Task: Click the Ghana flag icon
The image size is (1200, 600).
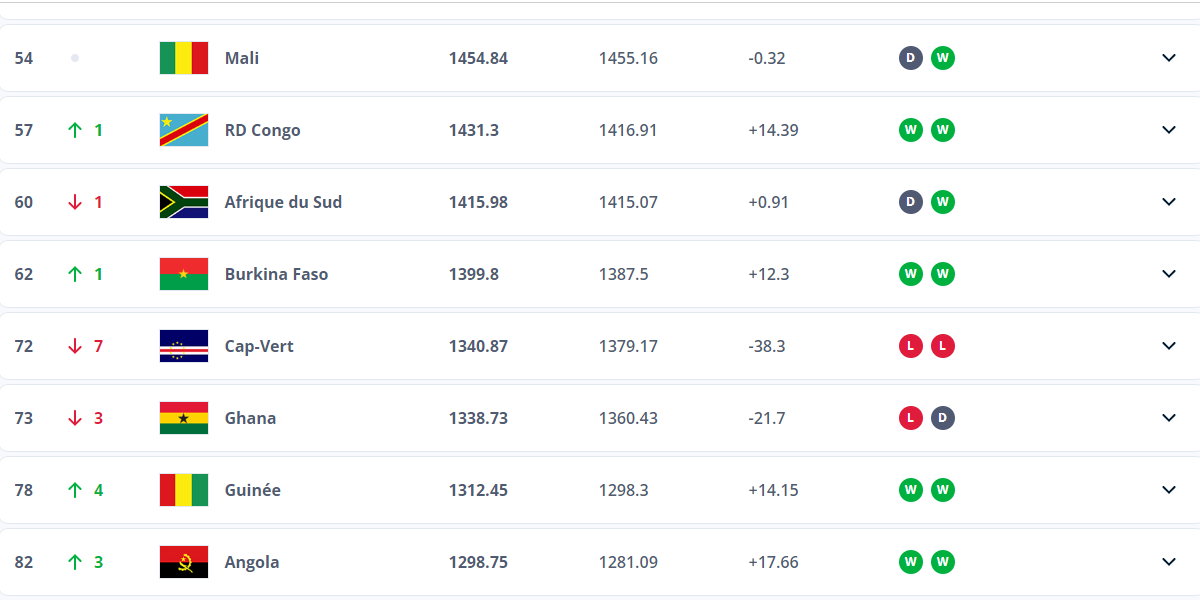Action: pos(184,418)
